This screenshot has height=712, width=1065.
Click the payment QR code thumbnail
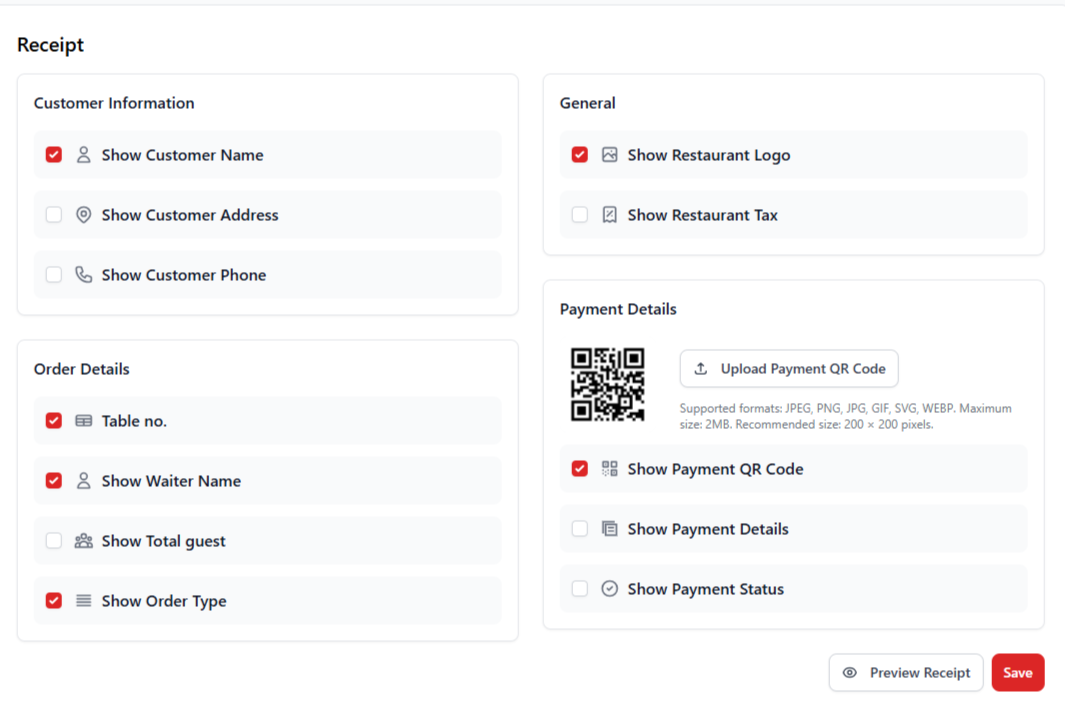click(609, 384)
